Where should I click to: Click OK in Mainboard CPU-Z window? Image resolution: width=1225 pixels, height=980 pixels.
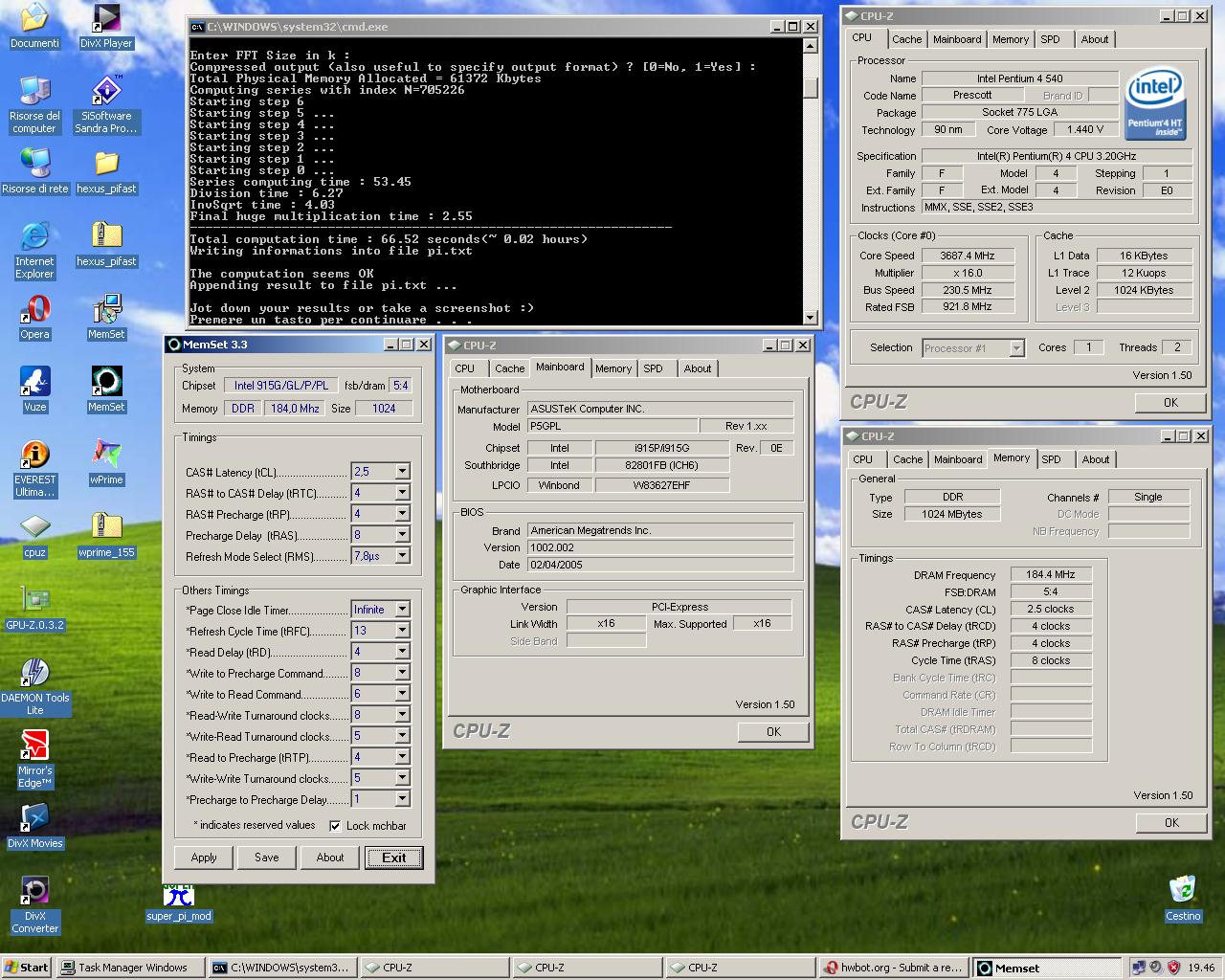point(773,731)
